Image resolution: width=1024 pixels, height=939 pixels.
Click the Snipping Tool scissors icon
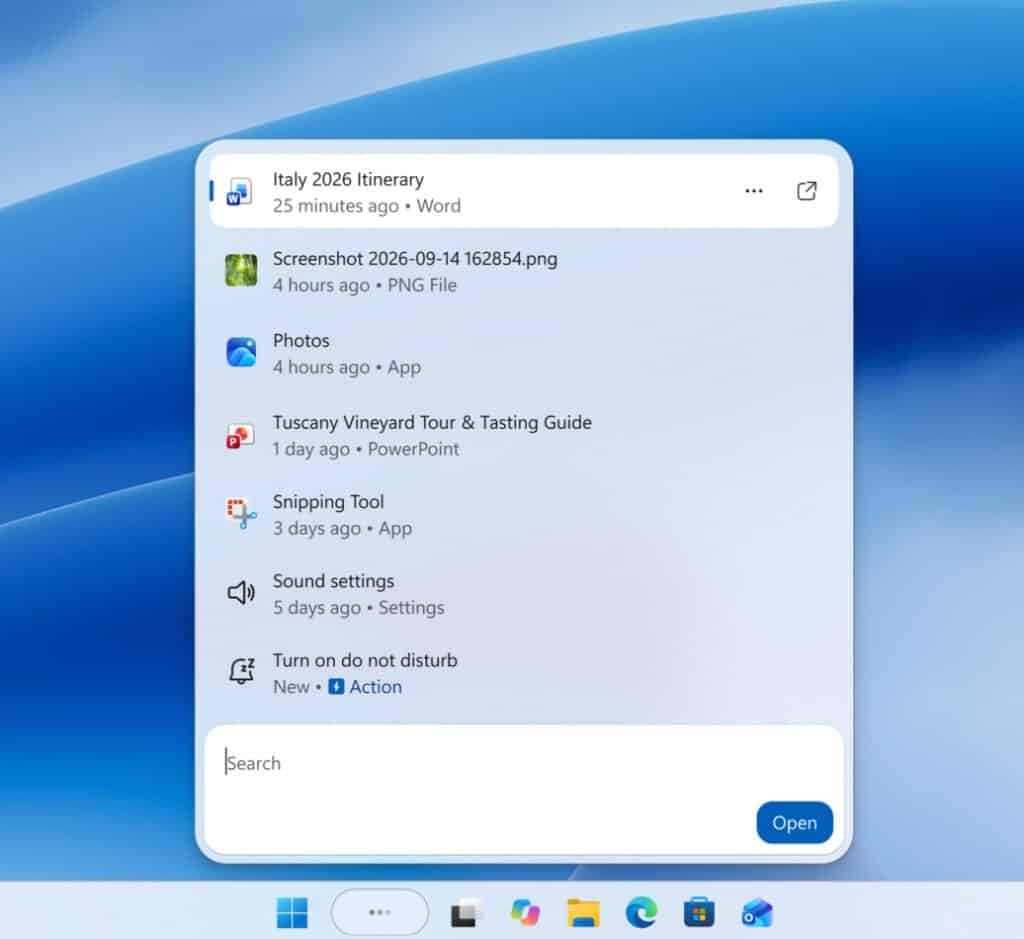(x=241, y=514)
